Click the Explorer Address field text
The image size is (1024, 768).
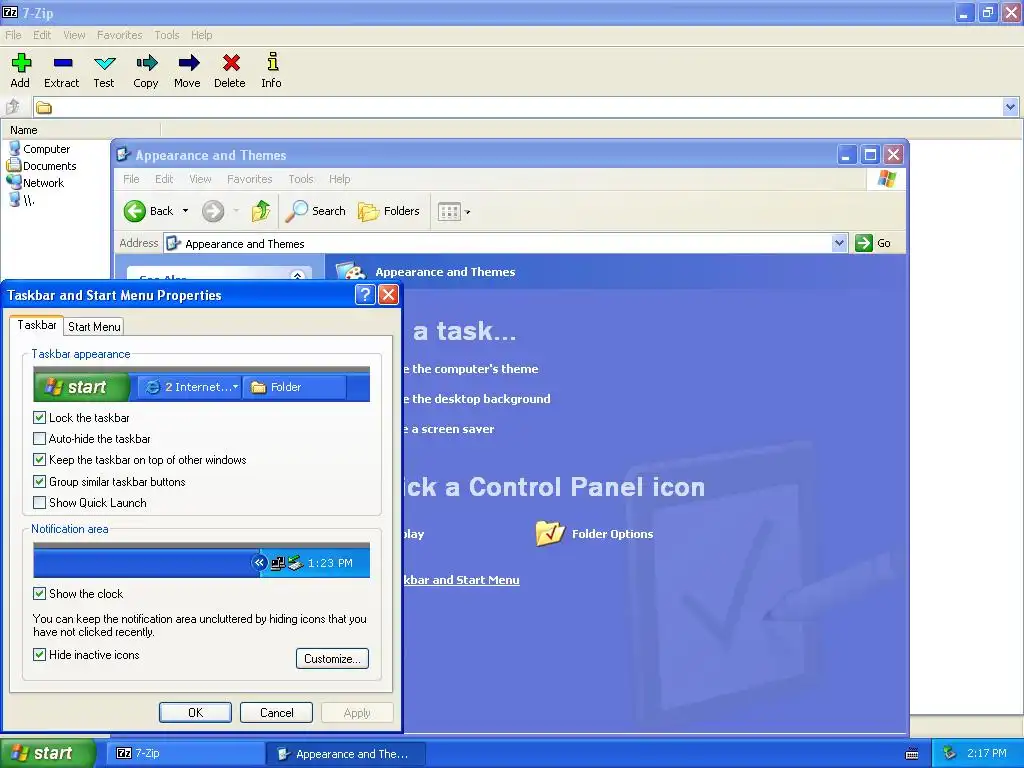point(245,244)
